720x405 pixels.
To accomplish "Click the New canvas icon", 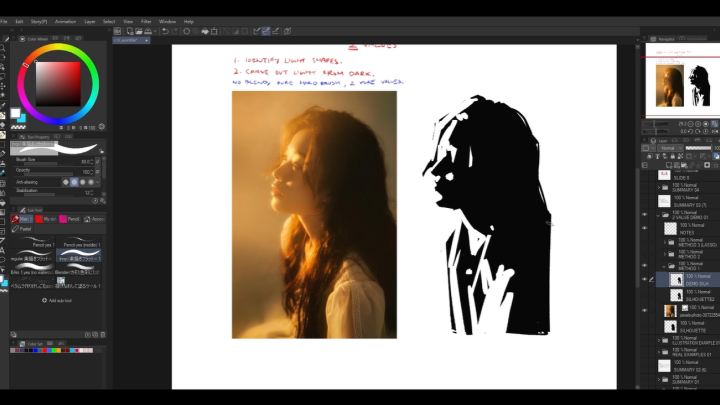I will [130, 31].
